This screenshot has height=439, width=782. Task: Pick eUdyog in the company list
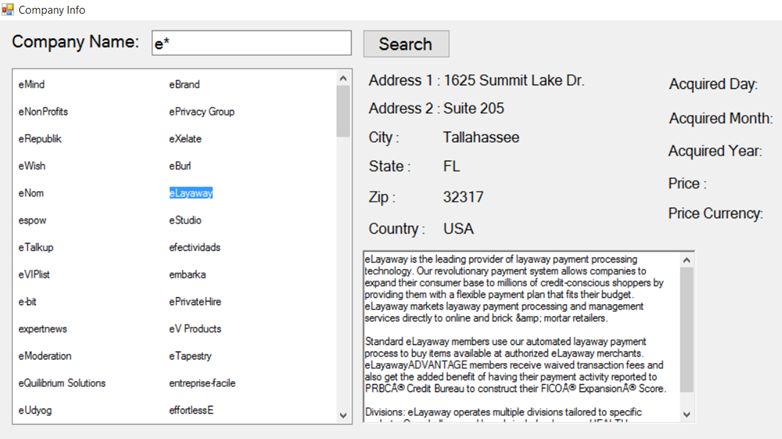tap(35, 411)
